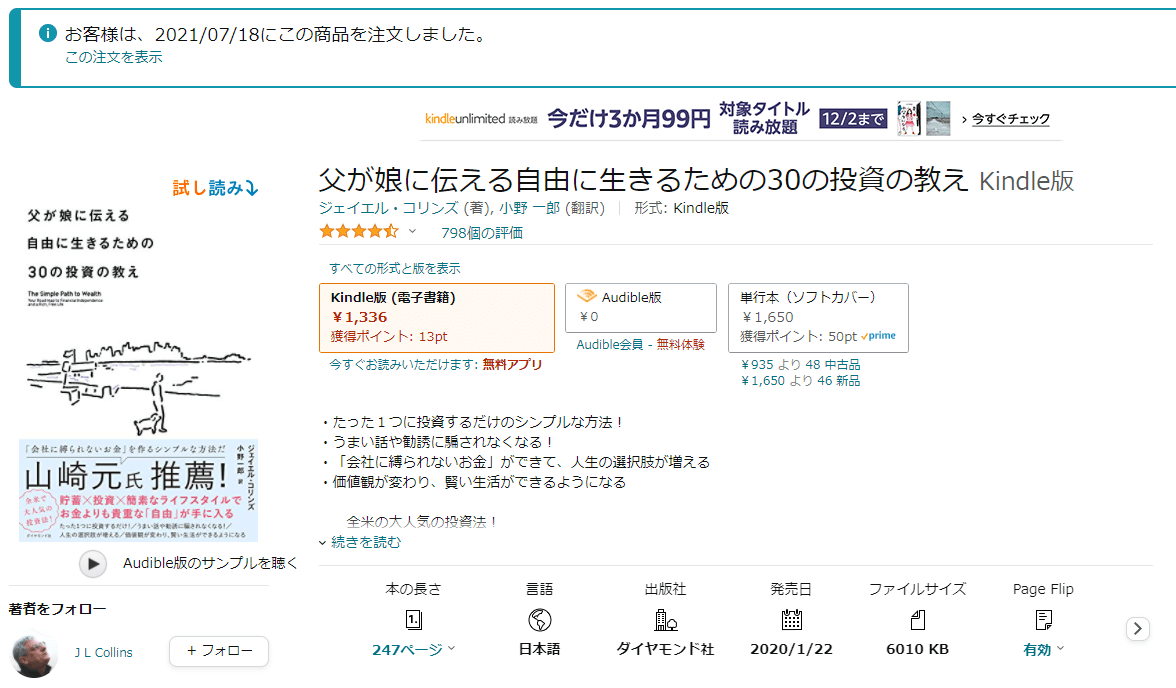Viewport: 1176px width, 688px height.
Task: Click the ダイヤモンド社 publisher text
Action: pyautogui.click(x=665, y=650)
